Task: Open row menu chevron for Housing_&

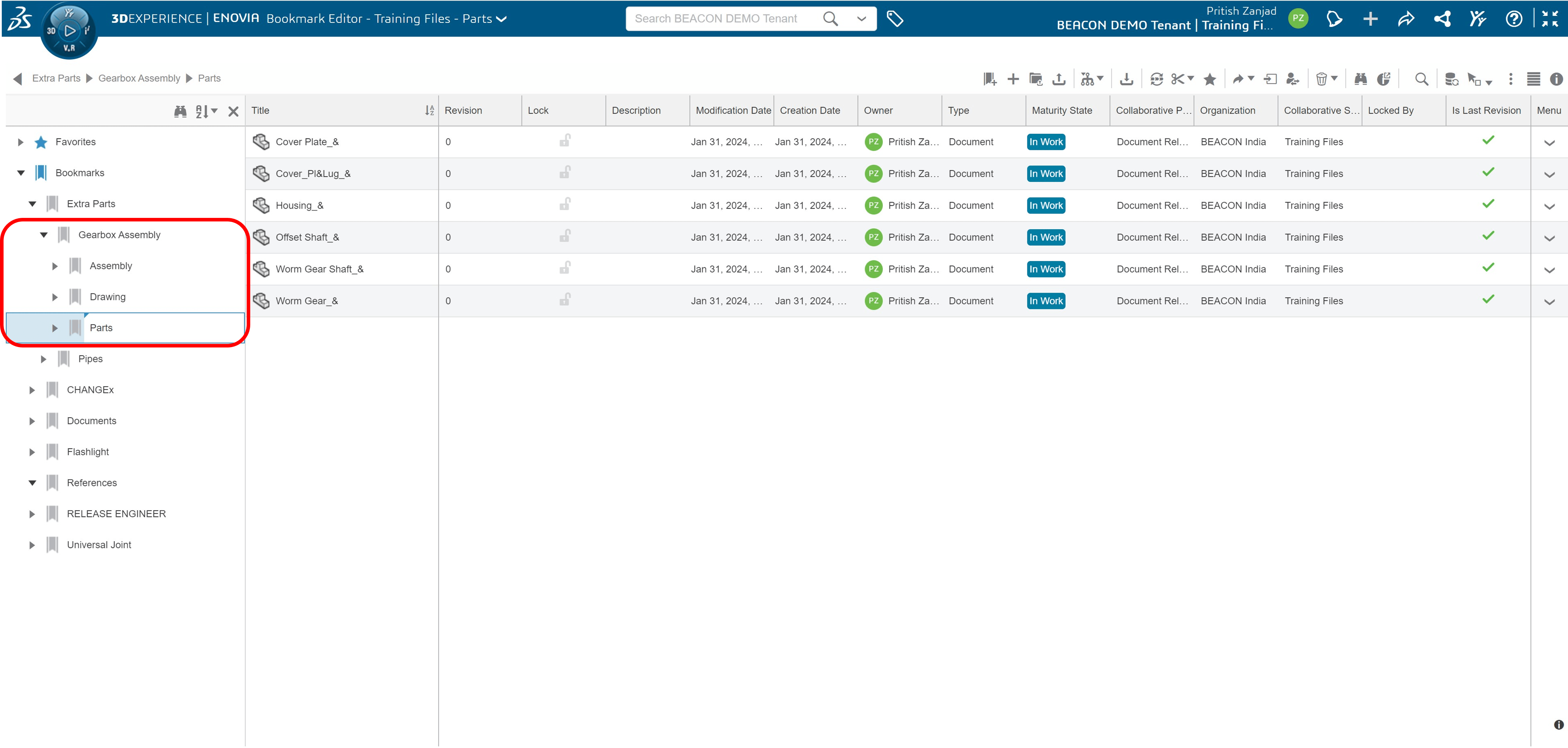Action: tap(1549, 207)
